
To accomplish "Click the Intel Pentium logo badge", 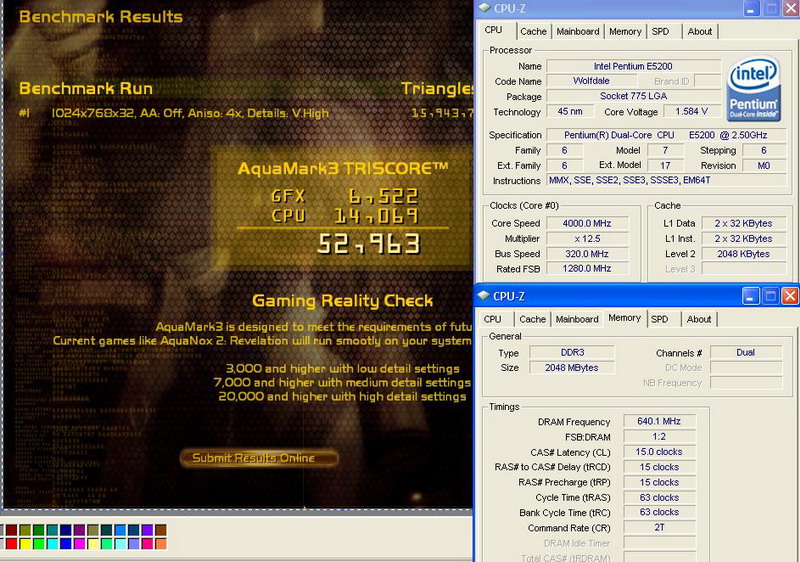I will point(754,88).
